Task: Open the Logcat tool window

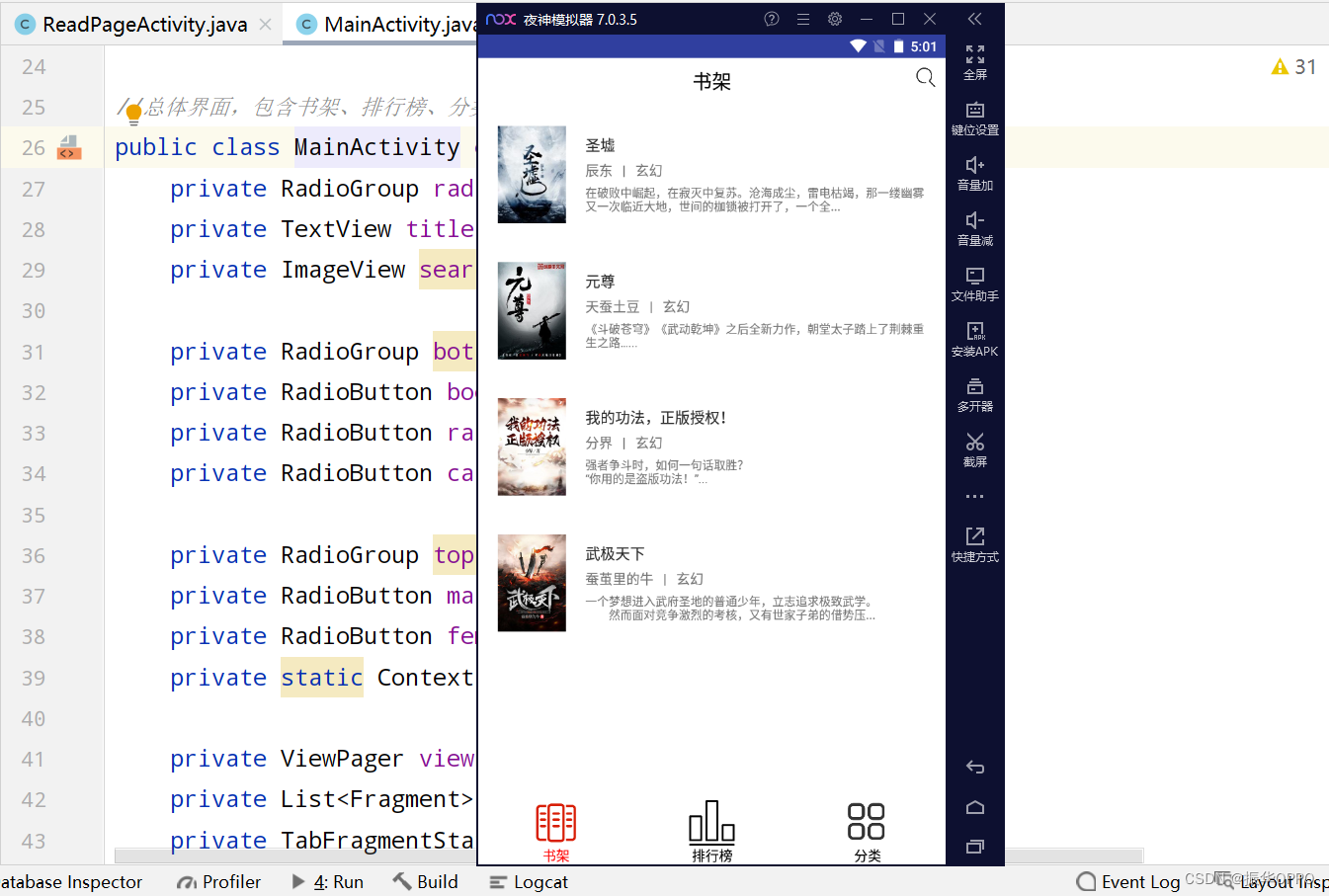Action: [x=529, y=882]
